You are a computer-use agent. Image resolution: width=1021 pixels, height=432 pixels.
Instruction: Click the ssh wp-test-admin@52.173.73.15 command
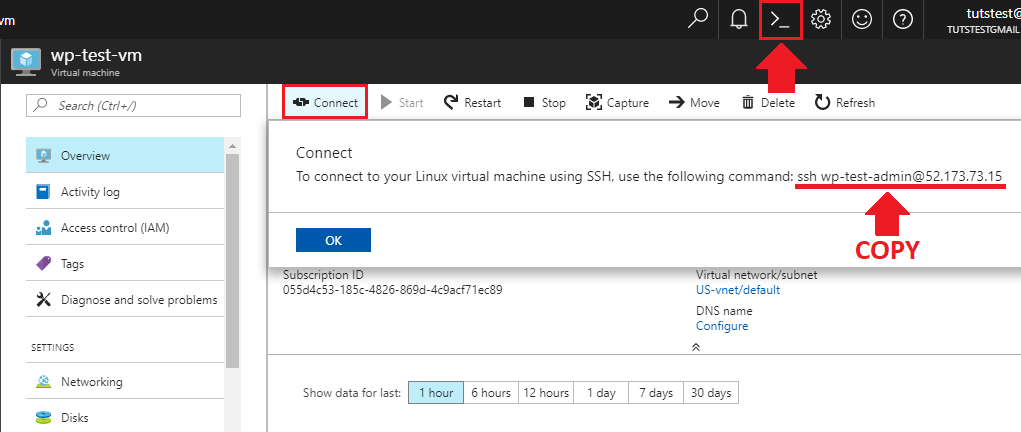pos(901,177)
